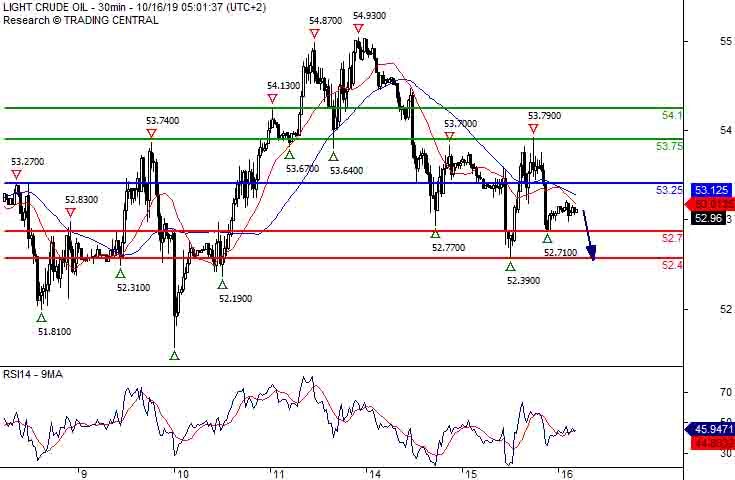Click the red triangle marker at 54.8700
Screen dimensions: 735x480
pos(315,34)
